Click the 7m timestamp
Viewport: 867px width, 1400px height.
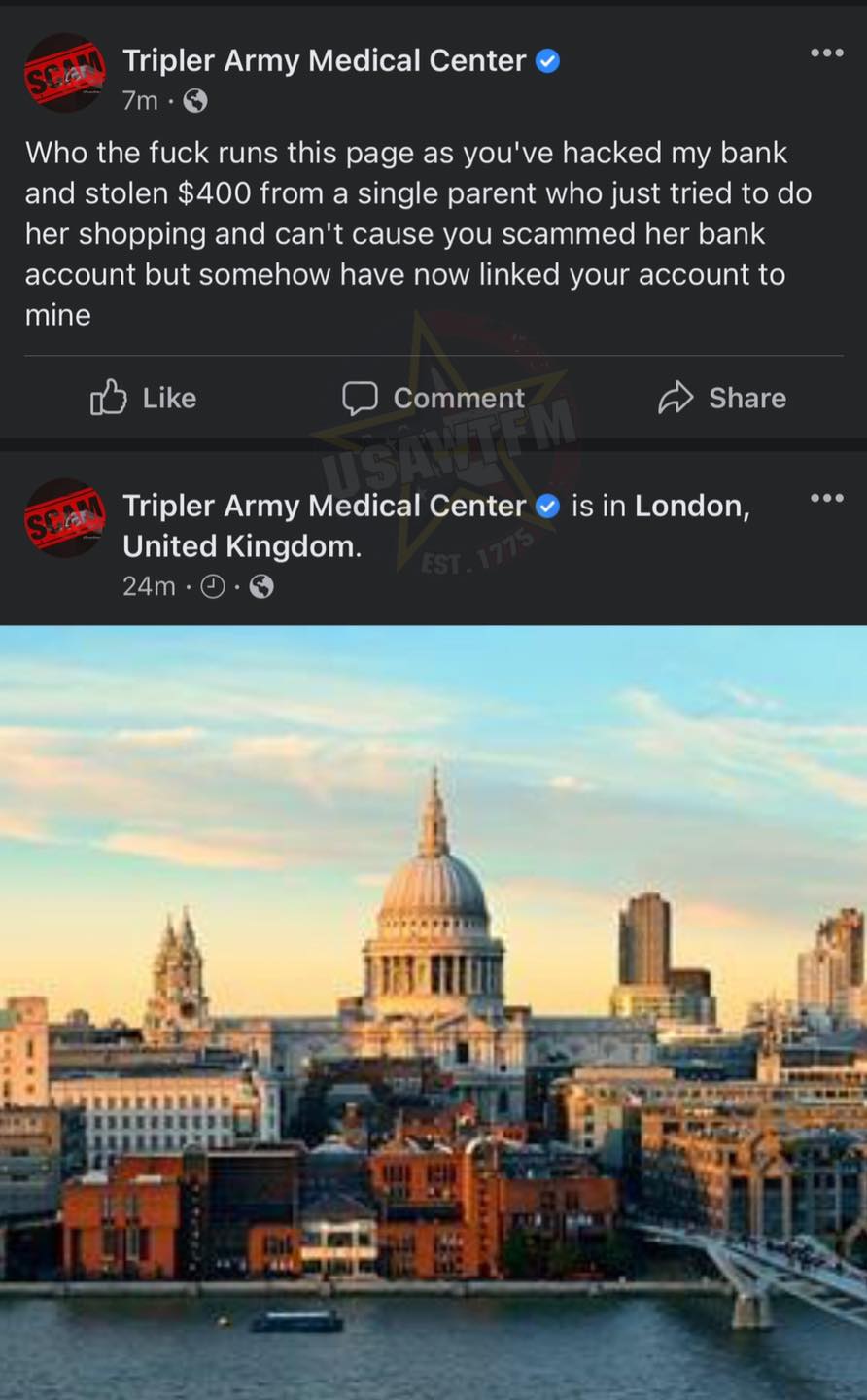tap(140, 101)
